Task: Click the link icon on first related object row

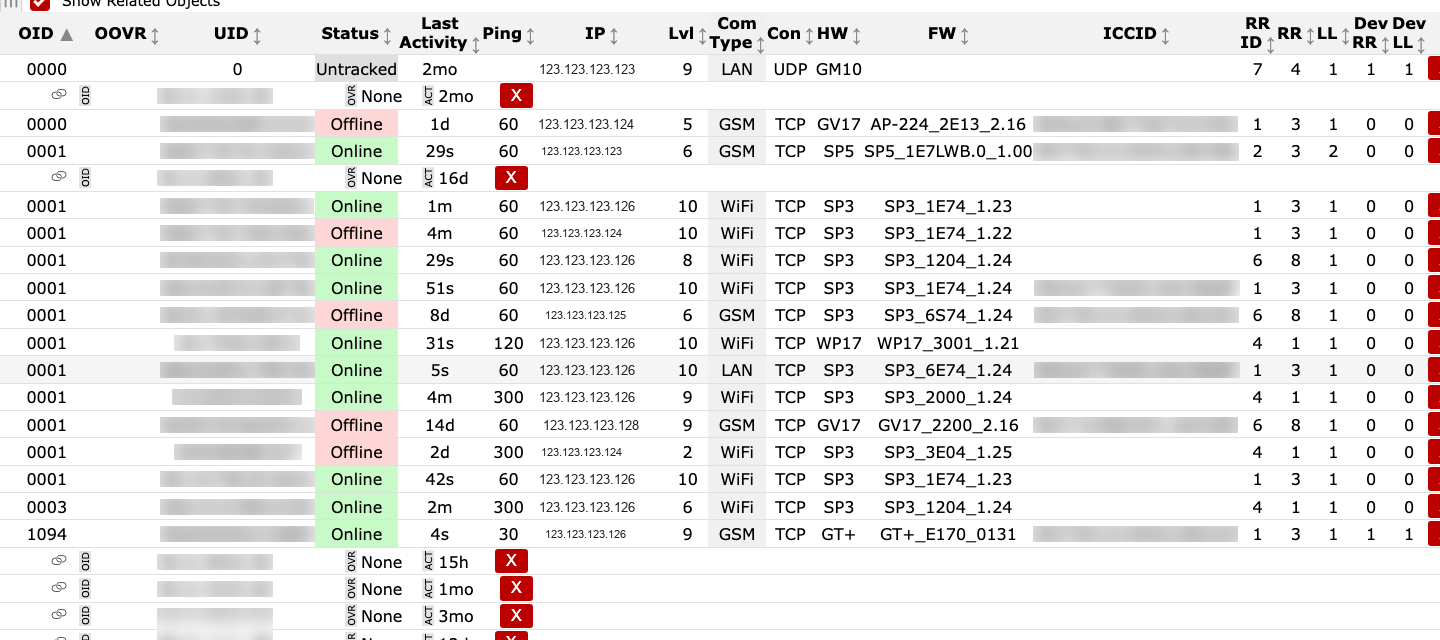Action: [x=59, y=95]
